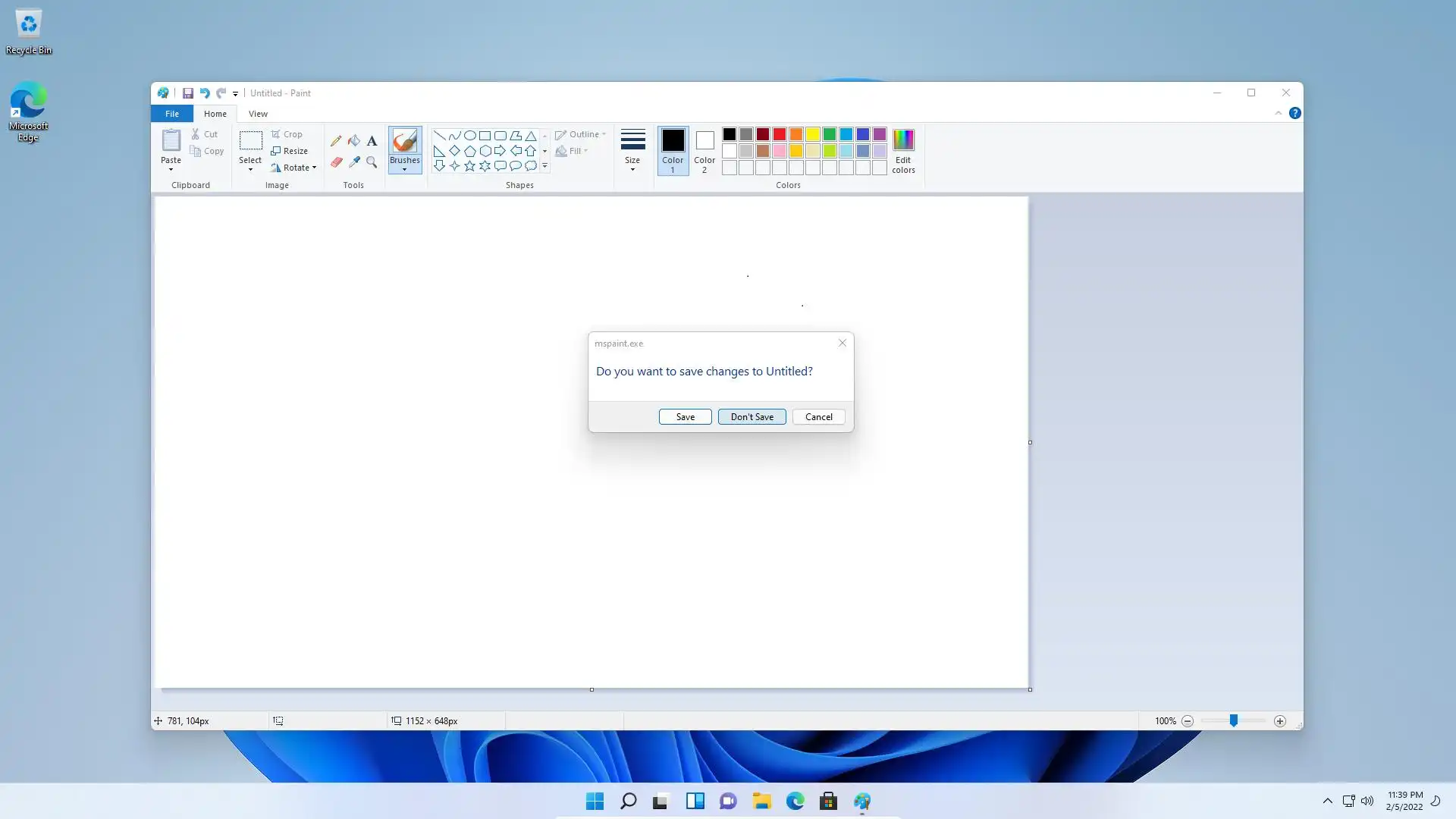The width and height of the screenshot is (1456, 819).
Task: Choose the Text tool
Action: coord(372,141)
